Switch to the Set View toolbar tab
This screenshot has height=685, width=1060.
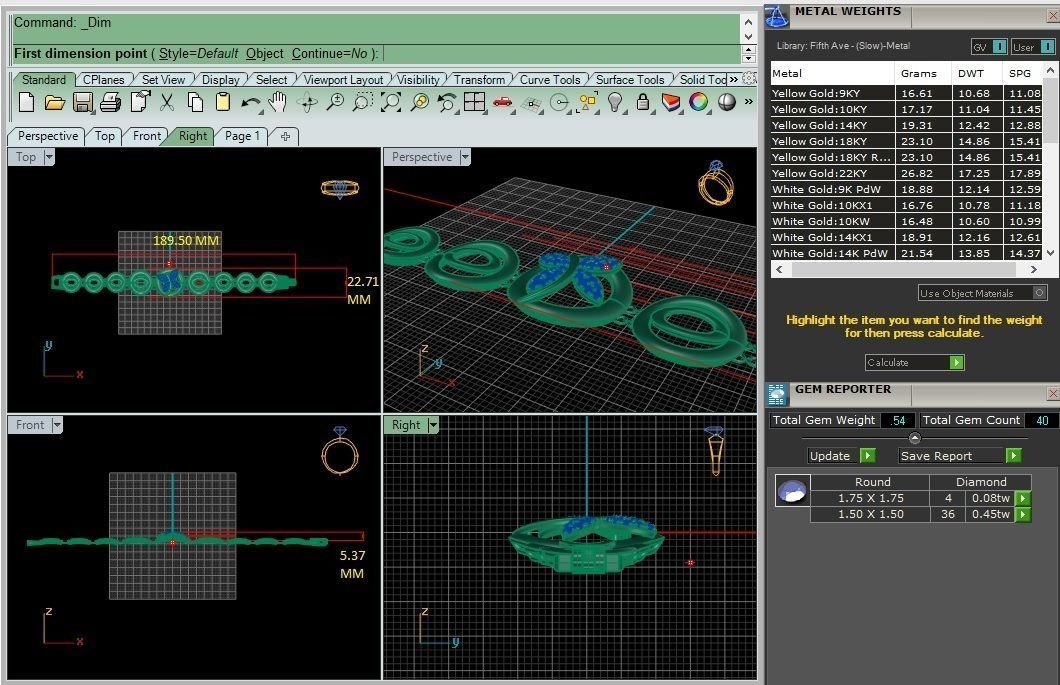pyautogui.click(x=163, y=80)
